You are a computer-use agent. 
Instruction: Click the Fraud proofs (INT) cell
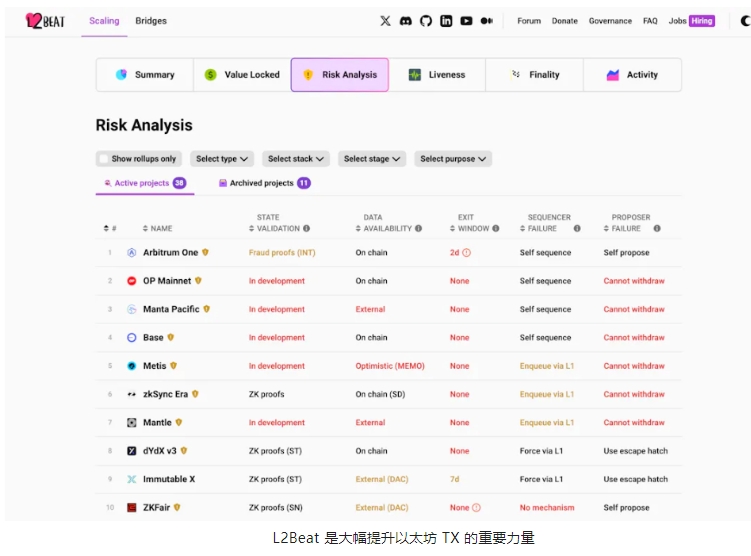pyautogui.click(x=282, y=252)
